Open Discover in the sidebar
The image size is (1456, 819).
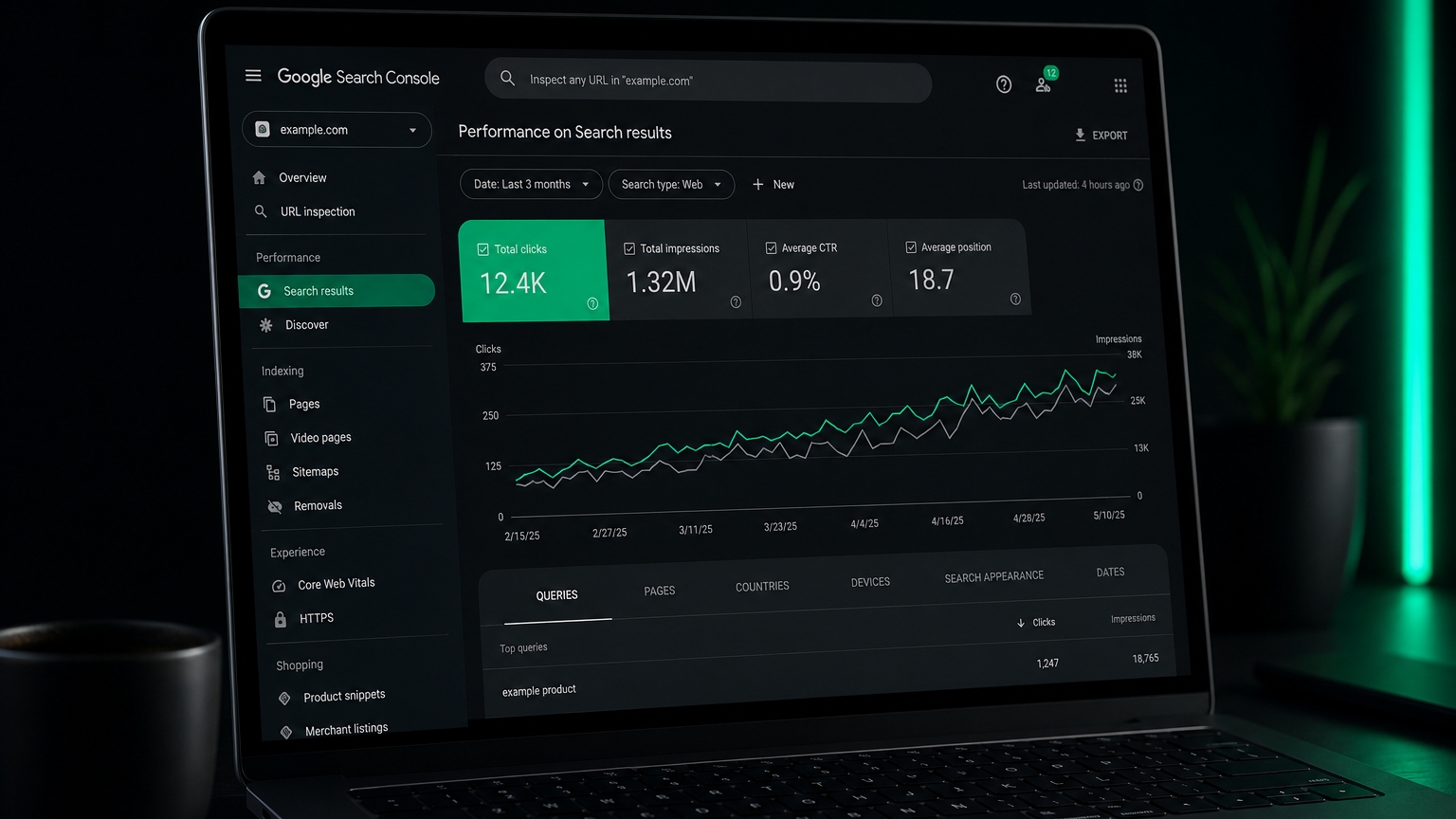coord(307,325)
